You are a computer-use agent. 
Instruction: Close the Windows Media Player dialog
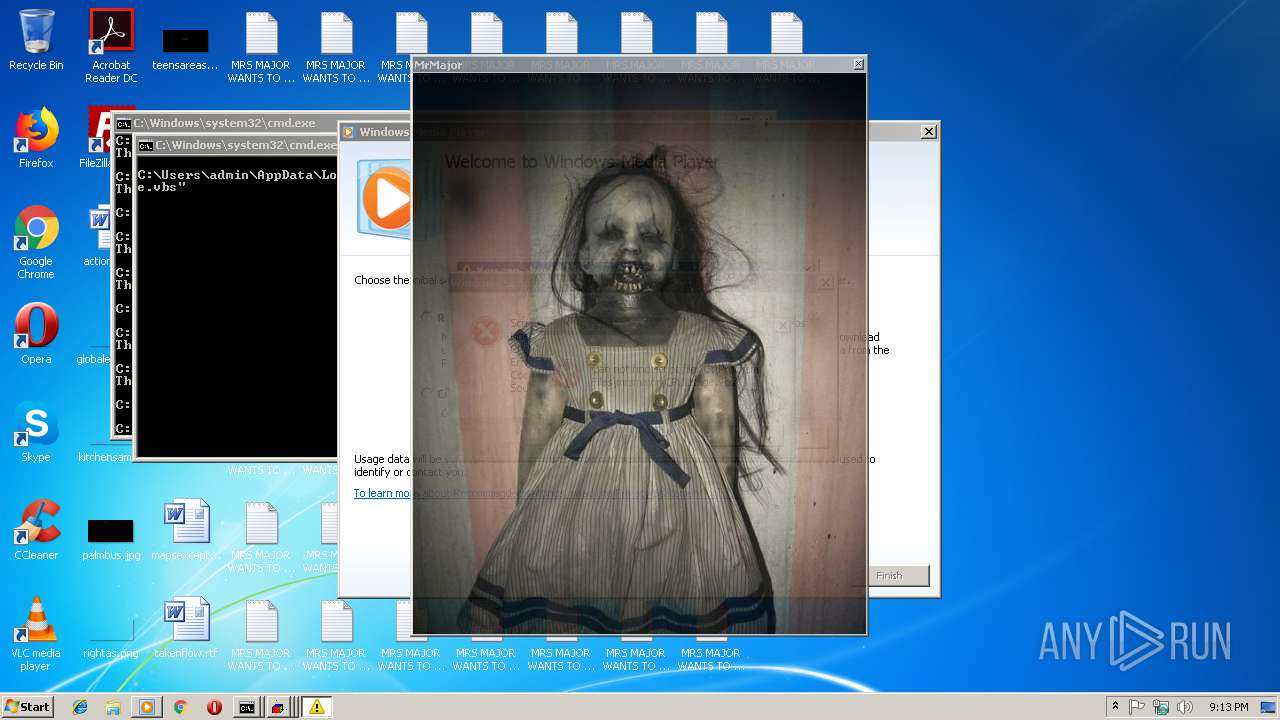(928, 131)
